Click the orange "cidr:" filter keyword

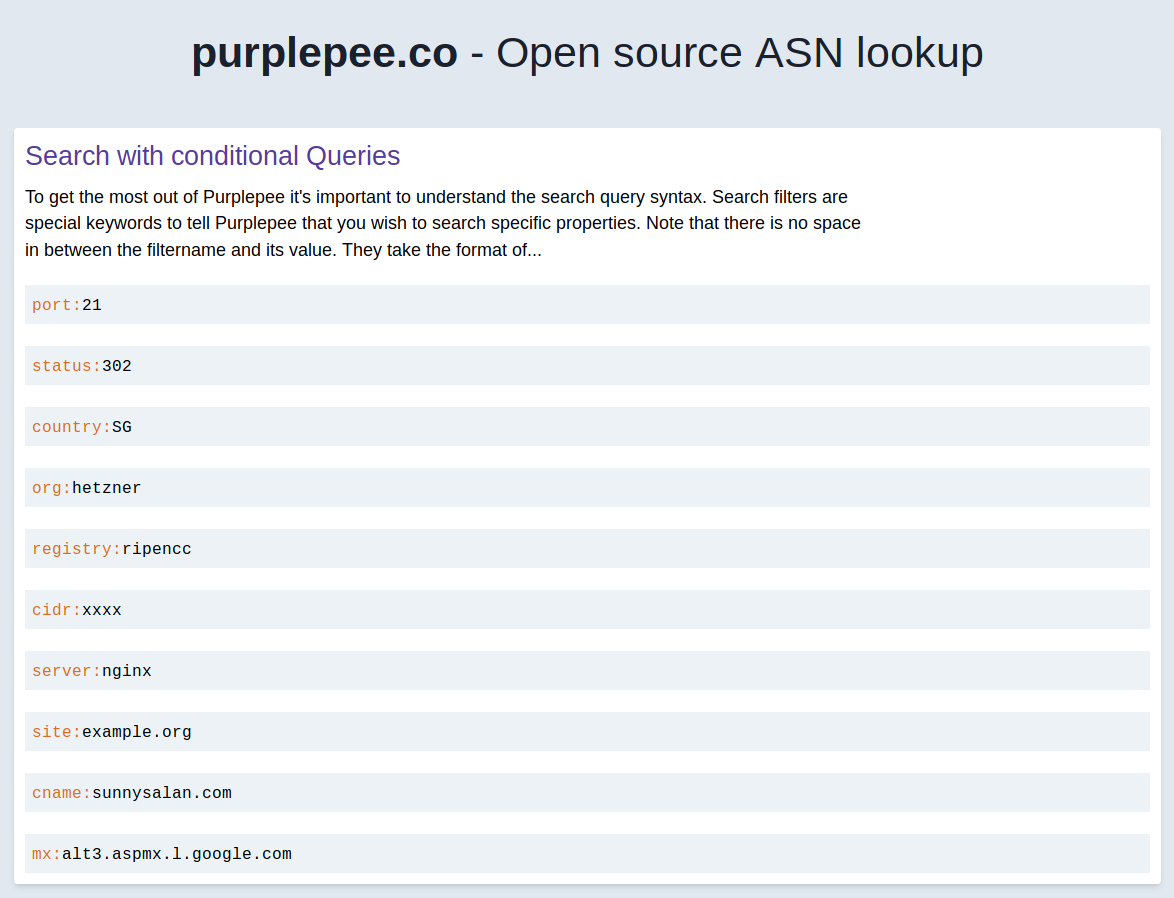click(x=56, y=610)
